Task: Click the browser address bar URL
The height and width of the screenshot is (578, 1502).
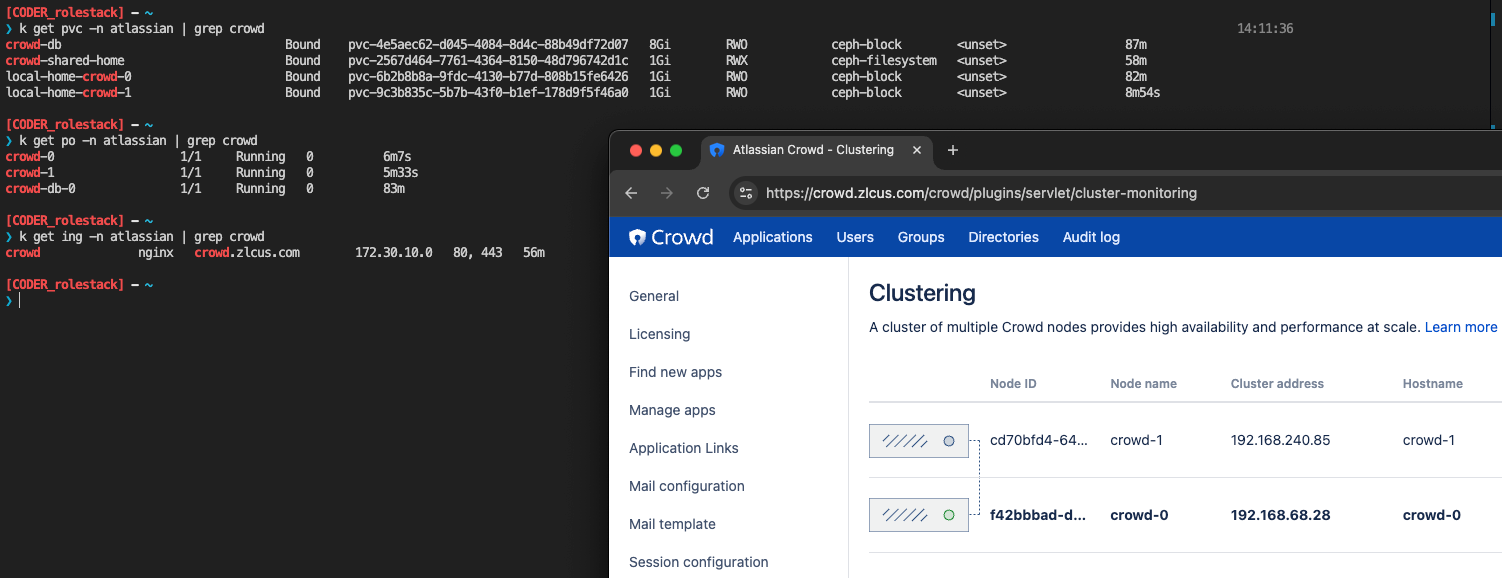Action: [x=981, y=193]
